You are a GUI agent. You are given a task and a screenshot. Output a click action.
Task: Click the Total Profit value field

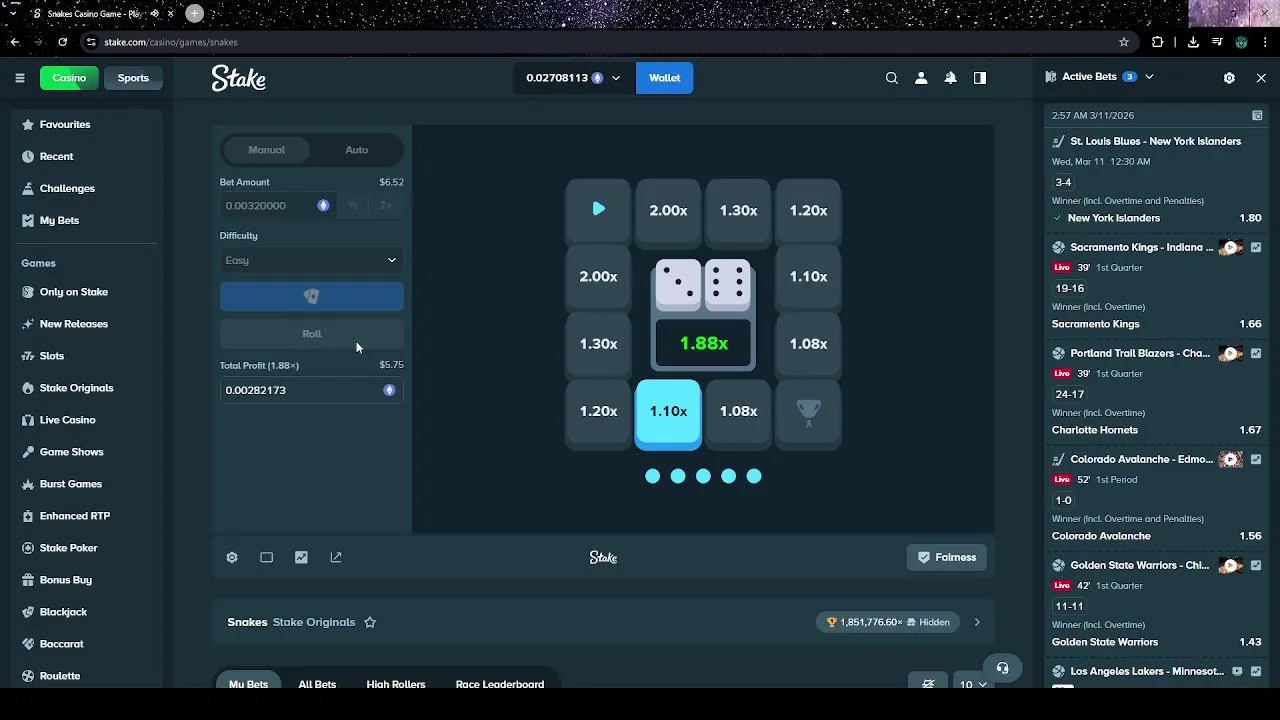pyautogui.click(x=312, y=390)
